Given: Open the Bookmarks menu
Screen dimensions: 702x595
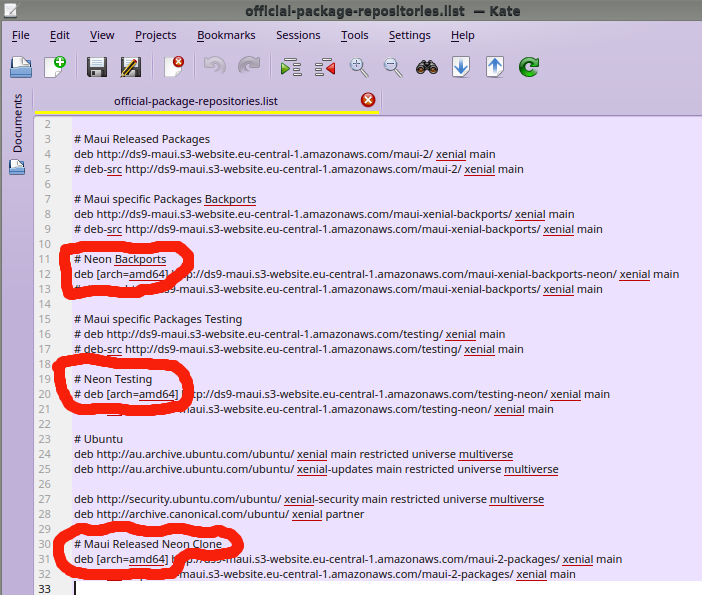Looking at the screenshot, I should [x=226, y=35].
